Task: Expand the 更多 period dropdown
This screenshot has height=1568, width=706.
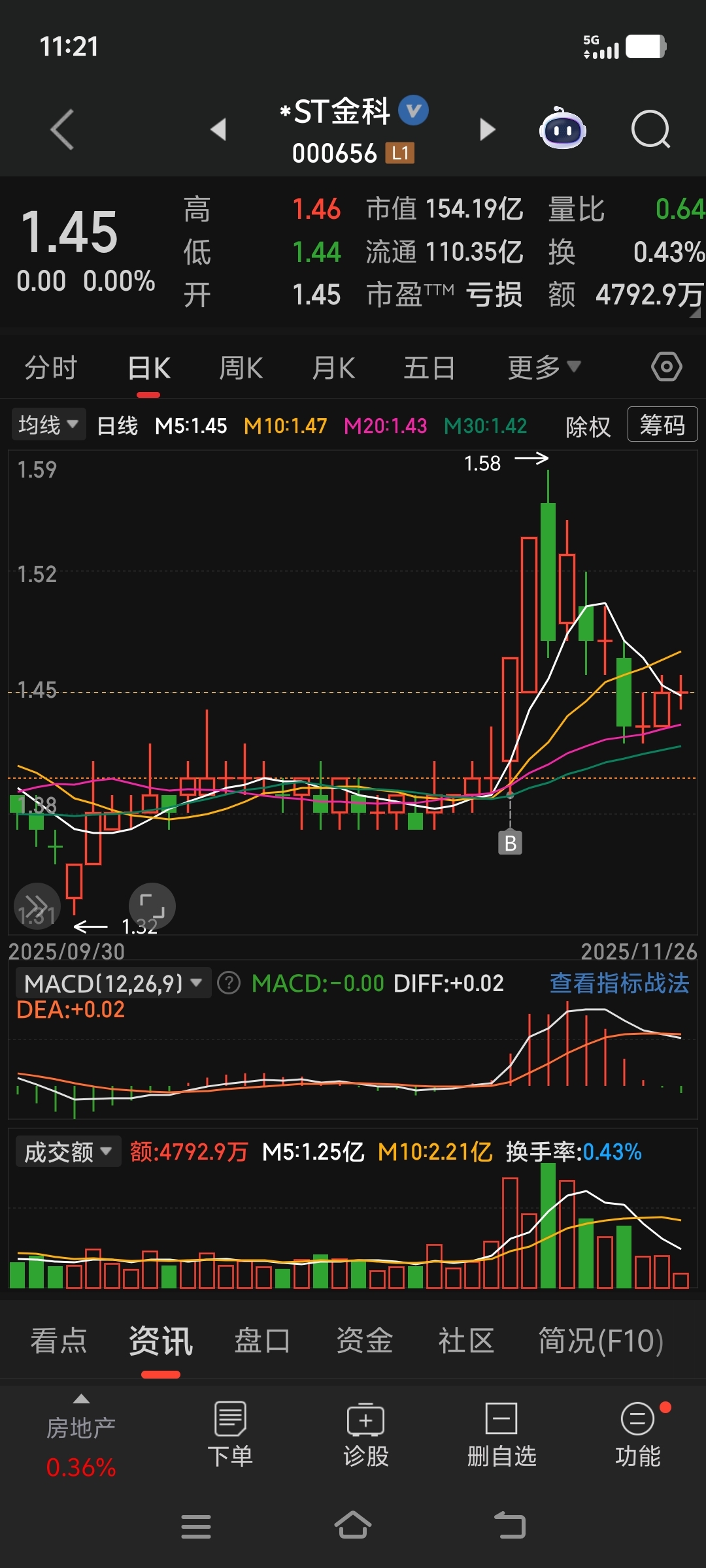Action: pyautogui.click(x=544, y=367)
